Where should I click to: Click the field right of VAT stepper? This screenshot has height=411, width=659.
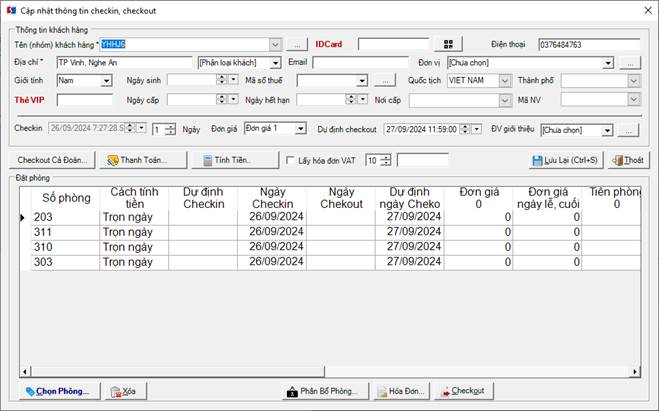coord(422,160)
